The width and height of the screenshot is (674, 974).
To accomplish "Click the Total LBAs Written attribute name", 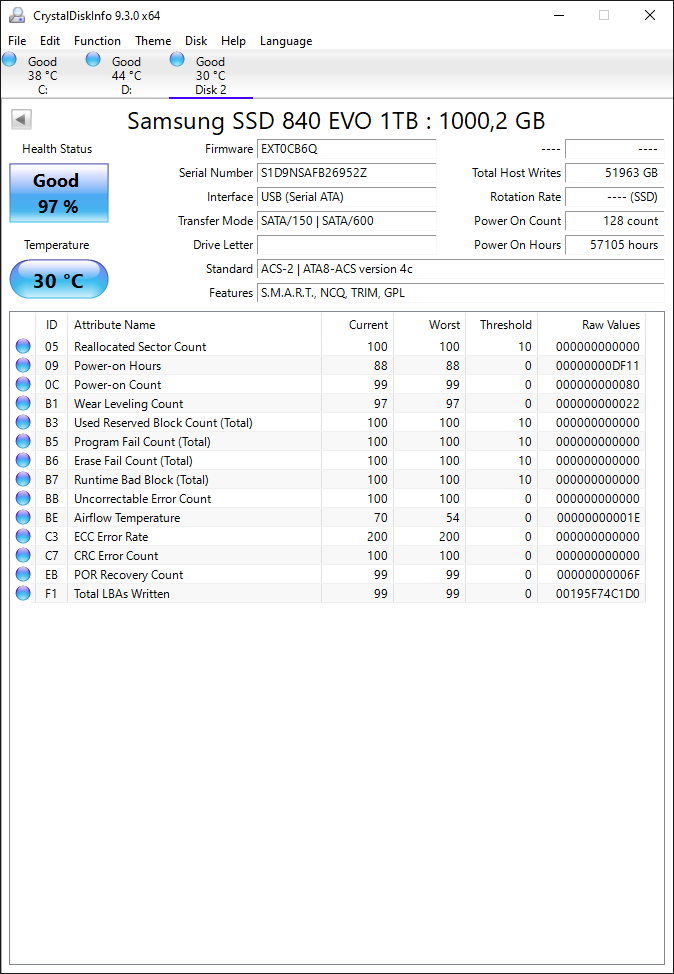I will 122,594.
